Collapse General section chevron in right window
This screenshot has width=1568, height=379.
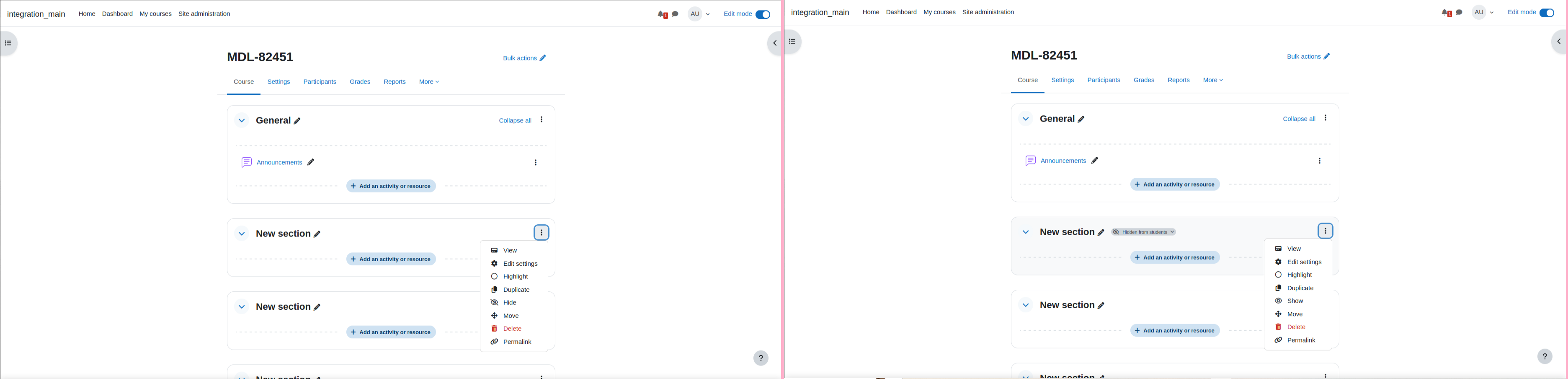pos(1026,119)
